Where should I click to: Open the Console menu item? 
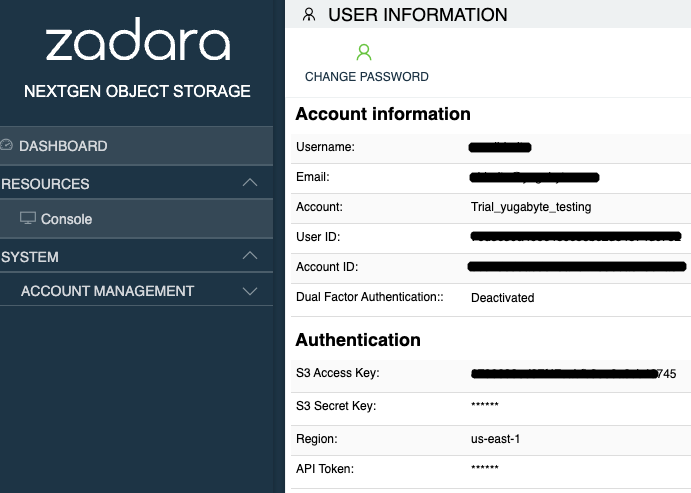[x=136, y=219]
